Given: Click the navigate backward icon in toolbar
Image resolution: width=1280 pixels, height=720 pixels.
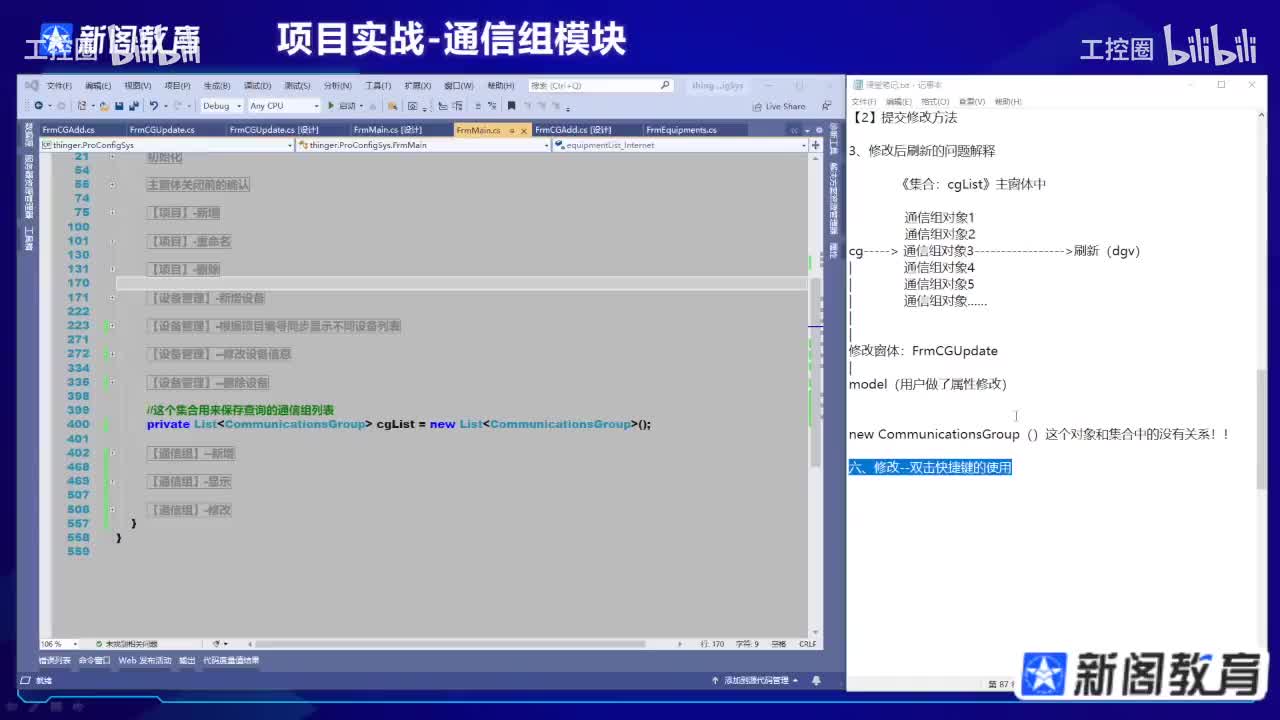Looking at the screenshot, I should click(x=39, y=106).
